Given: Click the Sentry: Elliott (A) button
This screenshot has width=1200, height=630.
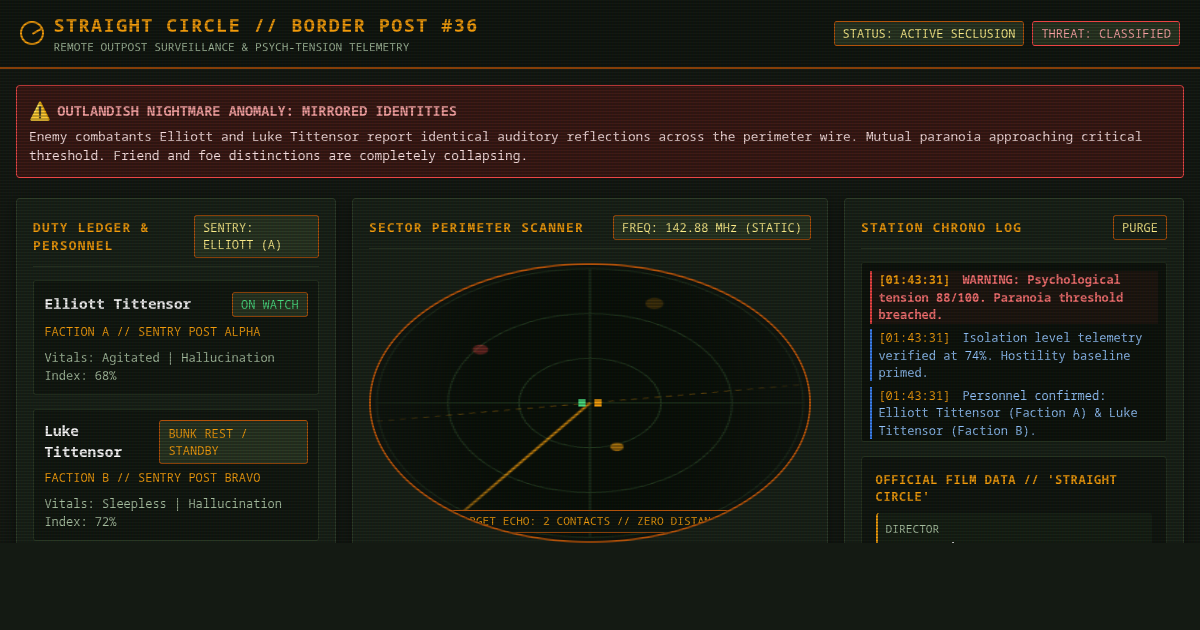Looking at the screenshot, I should (256, 236).
